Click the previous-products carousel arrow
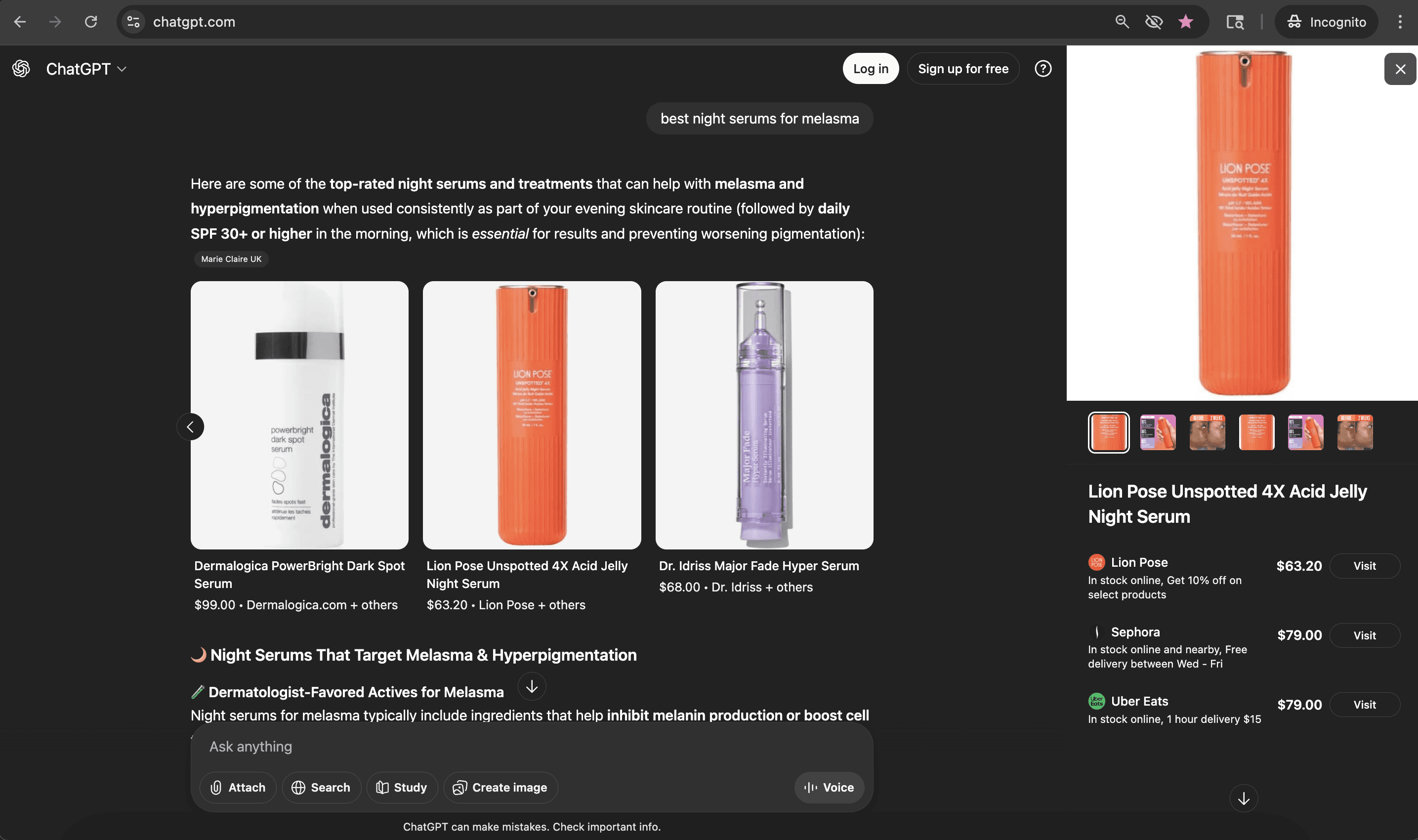1418x840 pixels. [x=190, y=426]
